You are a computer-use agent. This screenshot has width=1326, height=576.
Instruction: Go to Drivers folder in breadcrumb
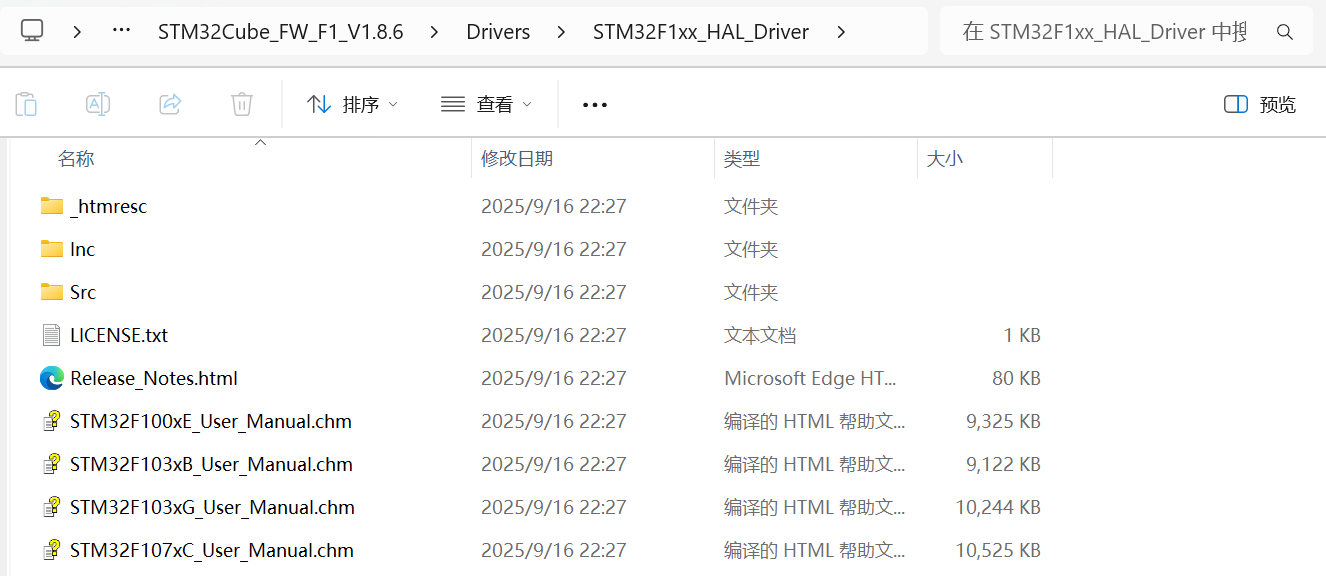click(498, 32)
